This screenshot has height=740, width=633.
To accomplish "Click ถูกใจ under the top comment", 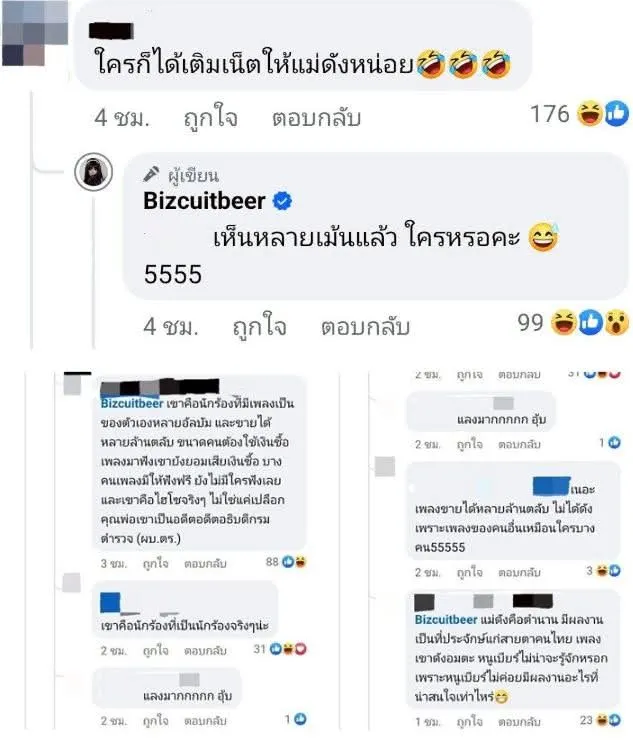I will tap(211, 117).
